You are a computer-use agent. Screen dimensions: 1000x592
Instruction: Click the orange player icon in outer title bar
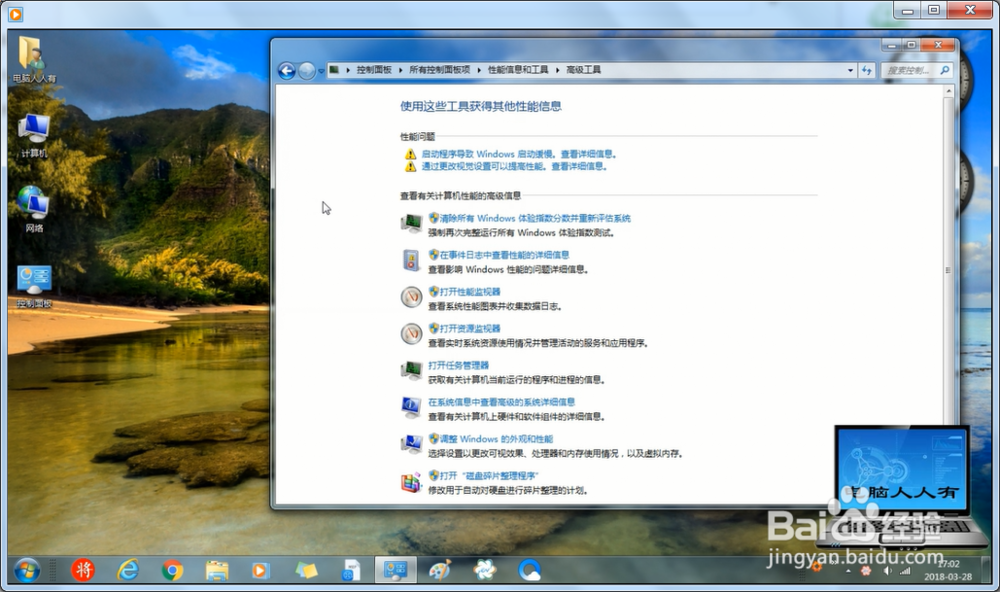[x=15, y=13]
